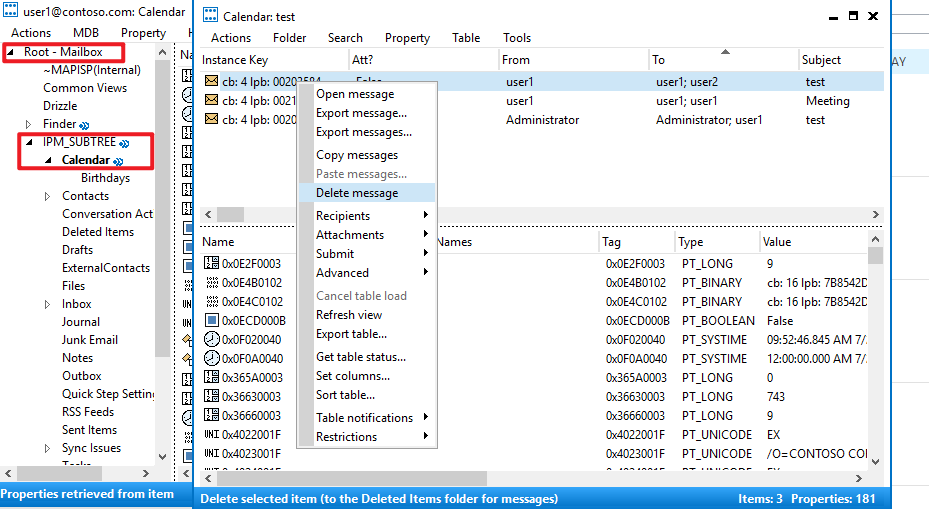Sort by the To column header

click(x=723, y=60)
